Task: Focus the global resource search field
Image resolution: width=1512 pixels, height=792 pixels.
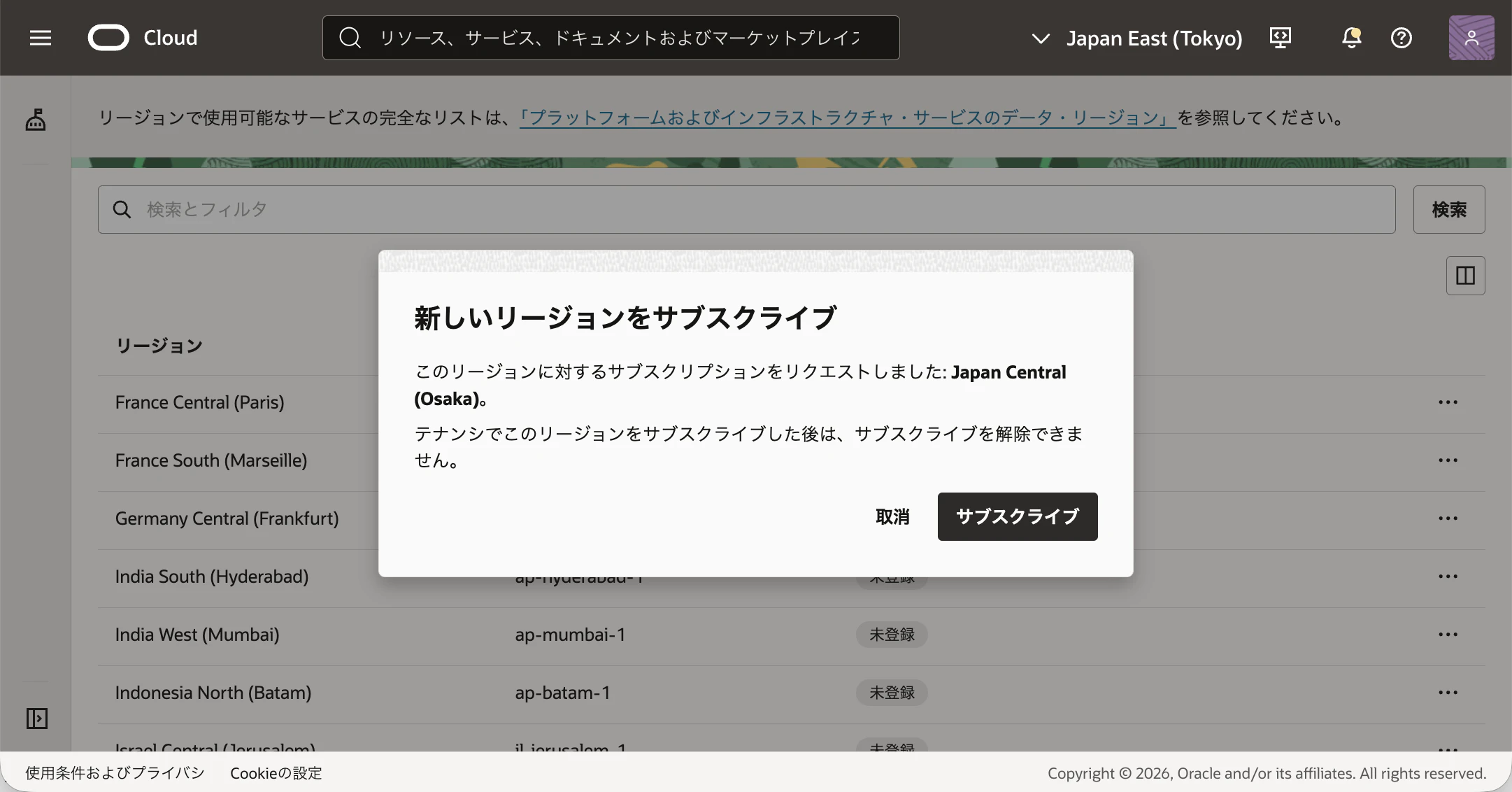Action: (x=611, y=38)
